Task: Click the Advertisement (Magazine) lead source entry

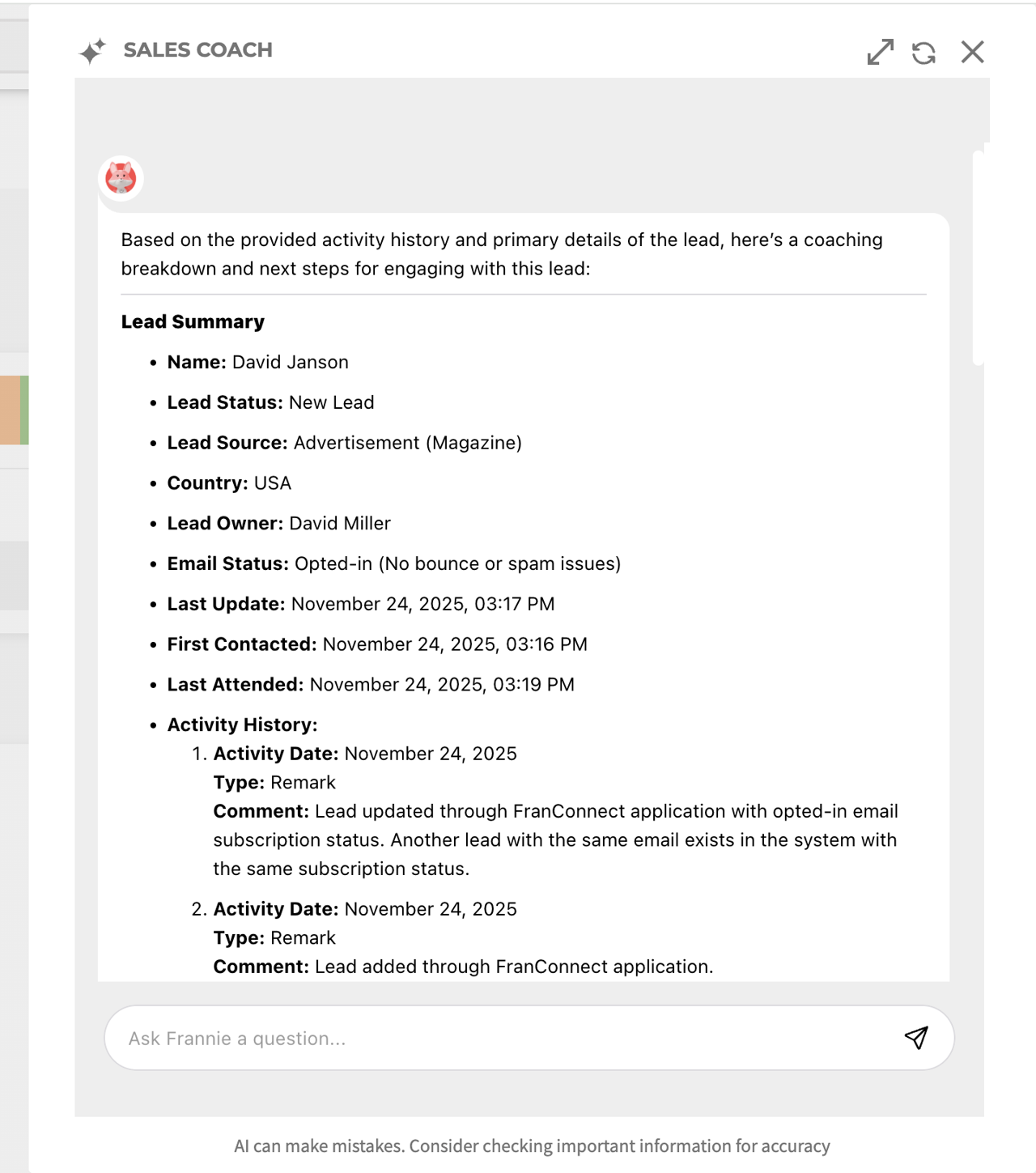Action: coord(408,443)
